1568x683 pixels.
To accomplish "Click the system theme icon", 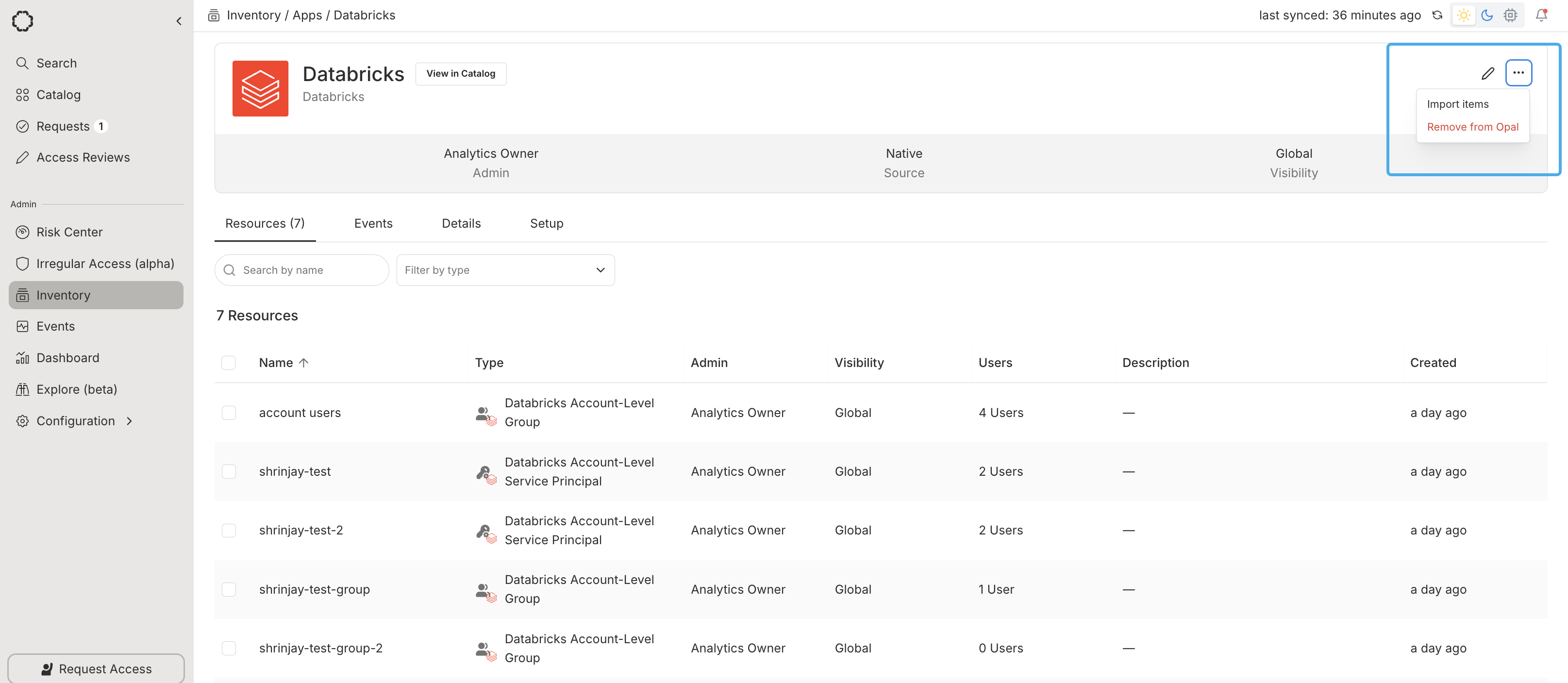I will click(x=1510, y=15).
